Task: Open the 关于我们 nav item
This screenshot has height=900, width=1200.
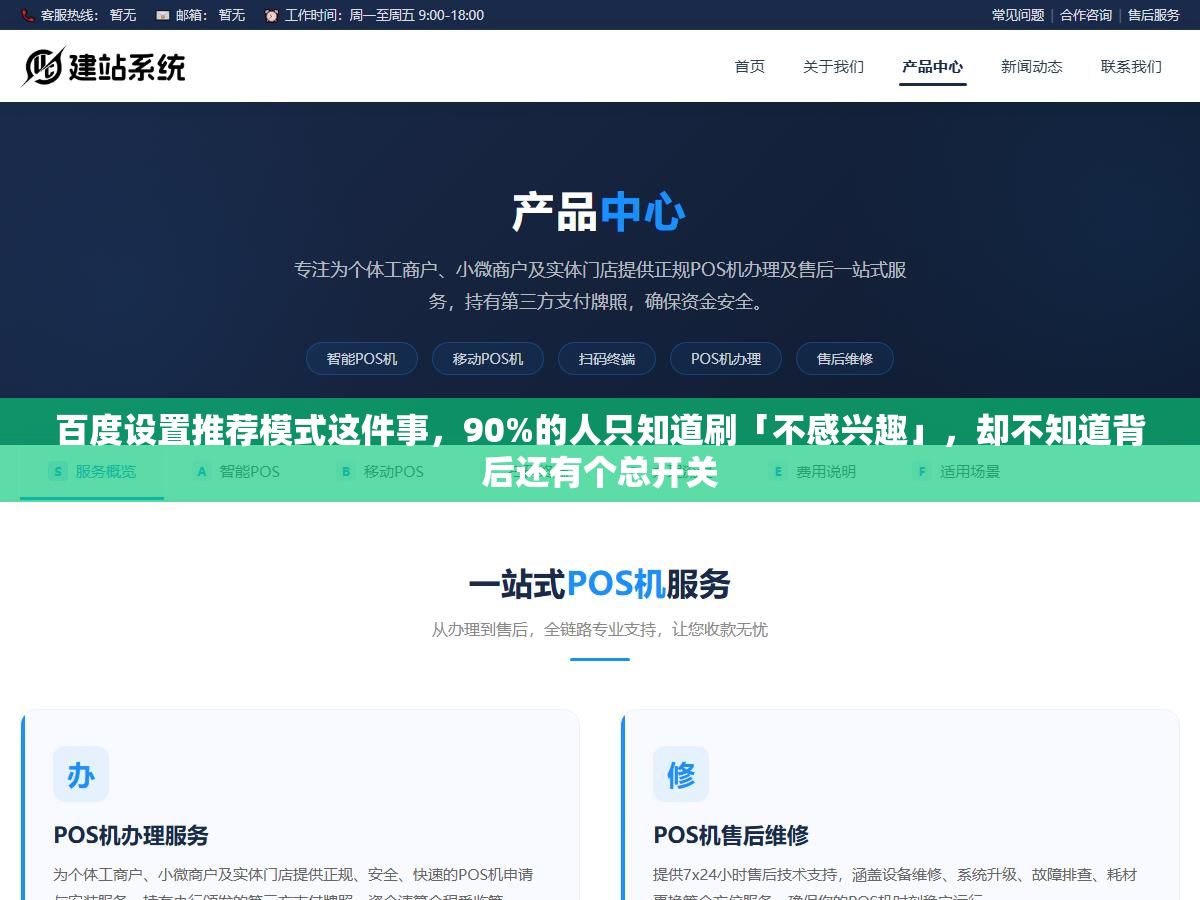Action: pos(833,67)
